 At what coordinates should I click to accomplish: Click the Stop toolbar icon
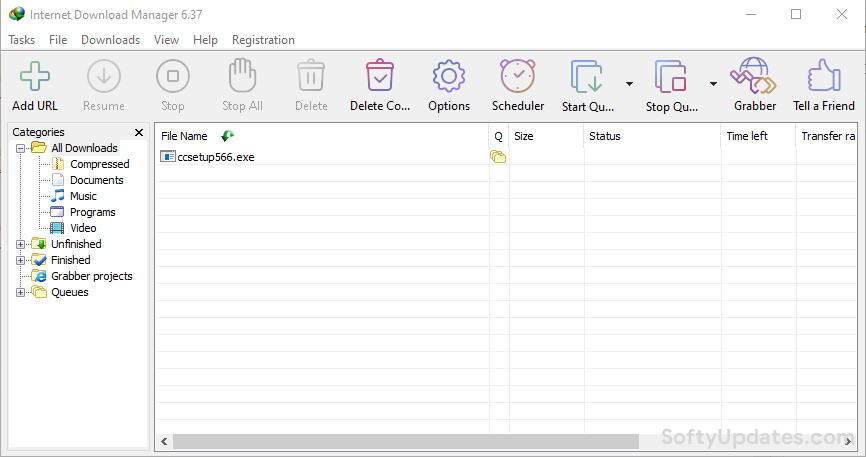pyautogui.click(x=173, y=76)
